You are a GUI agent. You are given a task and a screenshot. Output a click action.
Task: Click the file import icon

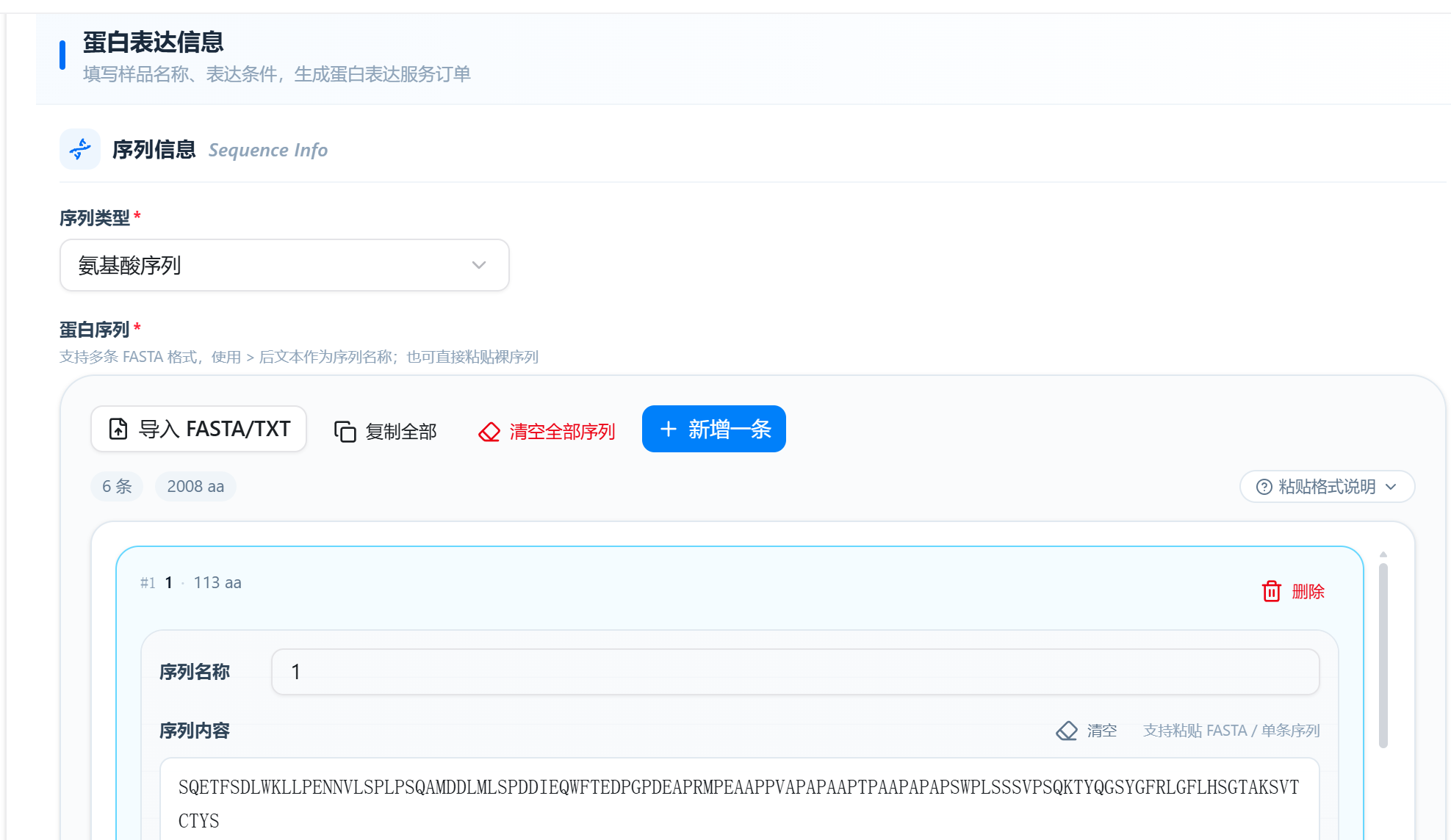point(118,429)
